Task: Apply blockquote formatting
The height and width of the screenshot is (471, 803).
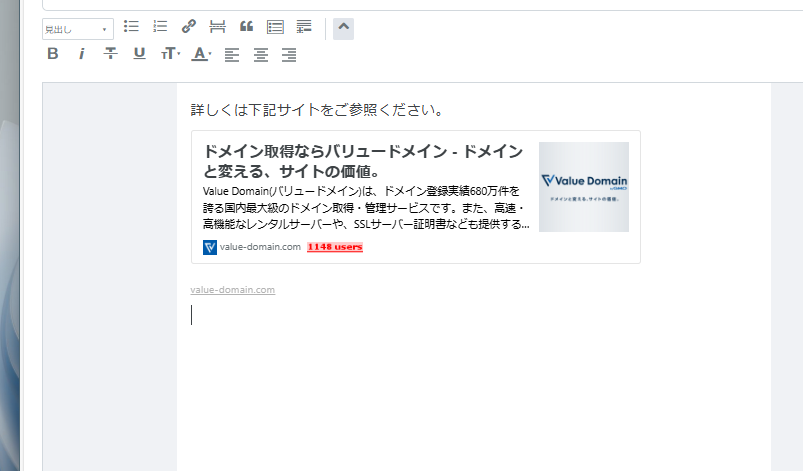Action: click(246, 27)
